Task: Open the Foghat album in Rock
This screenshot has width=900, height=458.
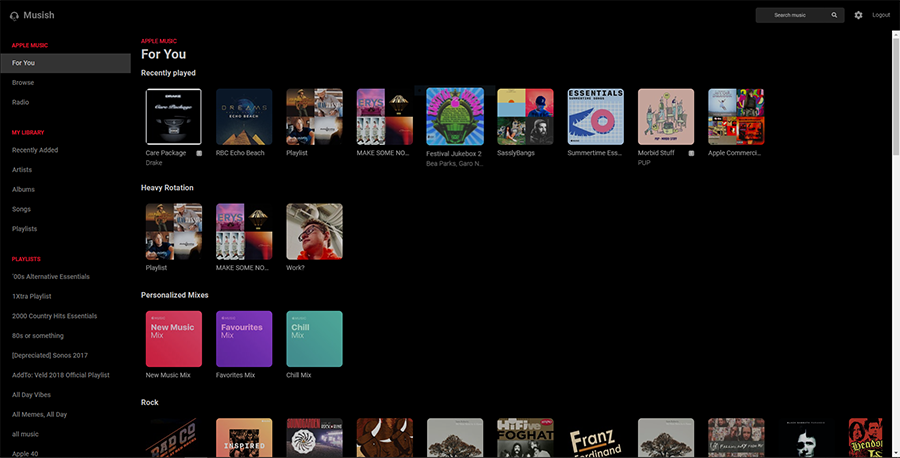Action: (x=525, y=438)
